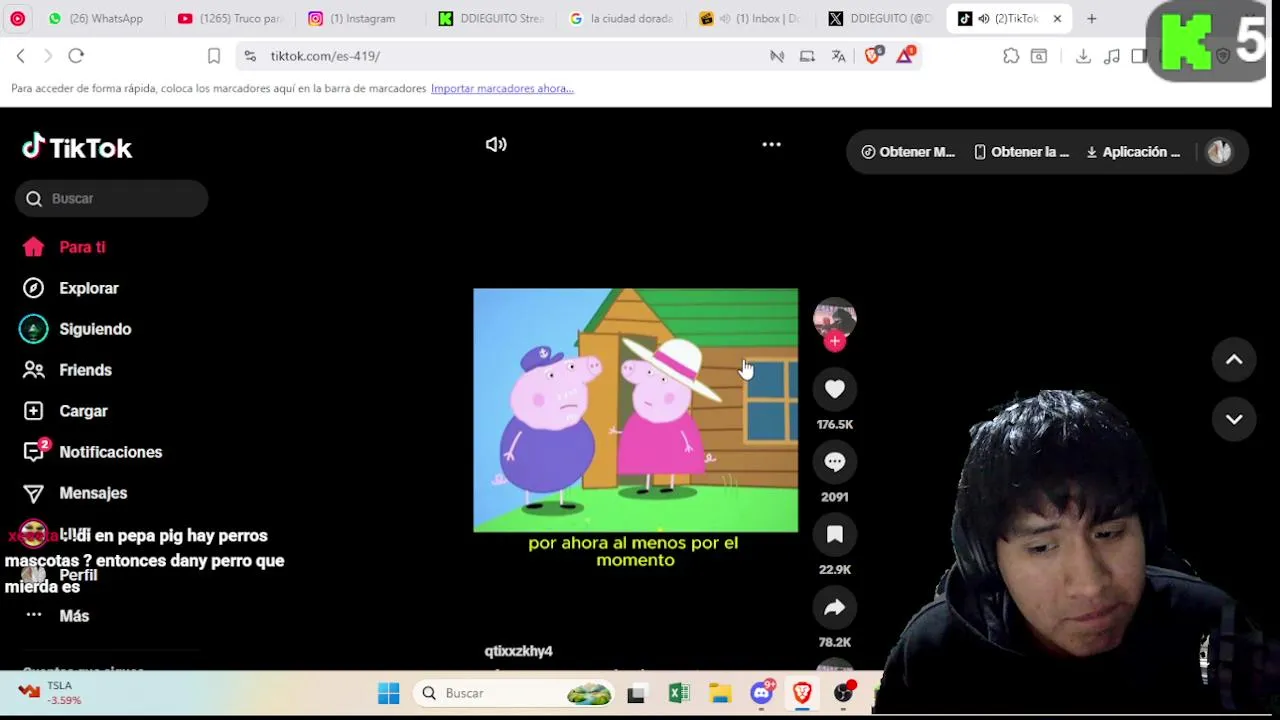Switch to the Inbox browser tab
1280x720 pixels.
point(750,18)
